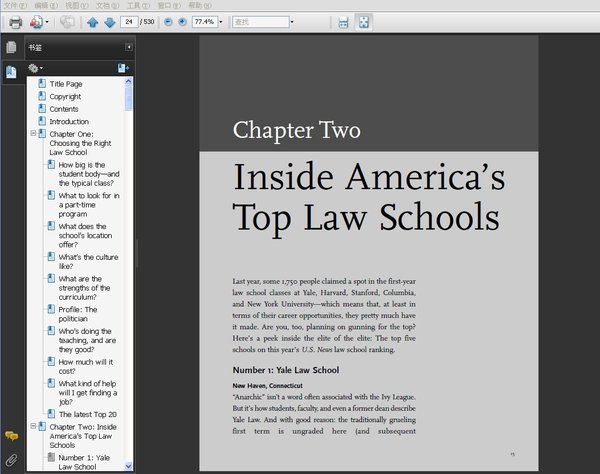Collapse the Chapter Two bookmark tree
Viewport: 600px width, 474px height.
pos(33,426)
